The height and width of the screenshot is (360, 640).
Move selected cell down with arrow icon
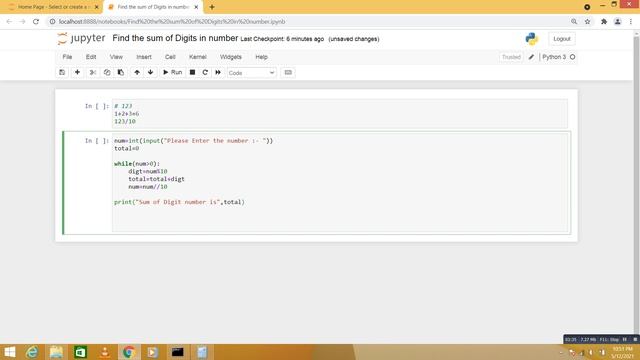click(151, 72)
